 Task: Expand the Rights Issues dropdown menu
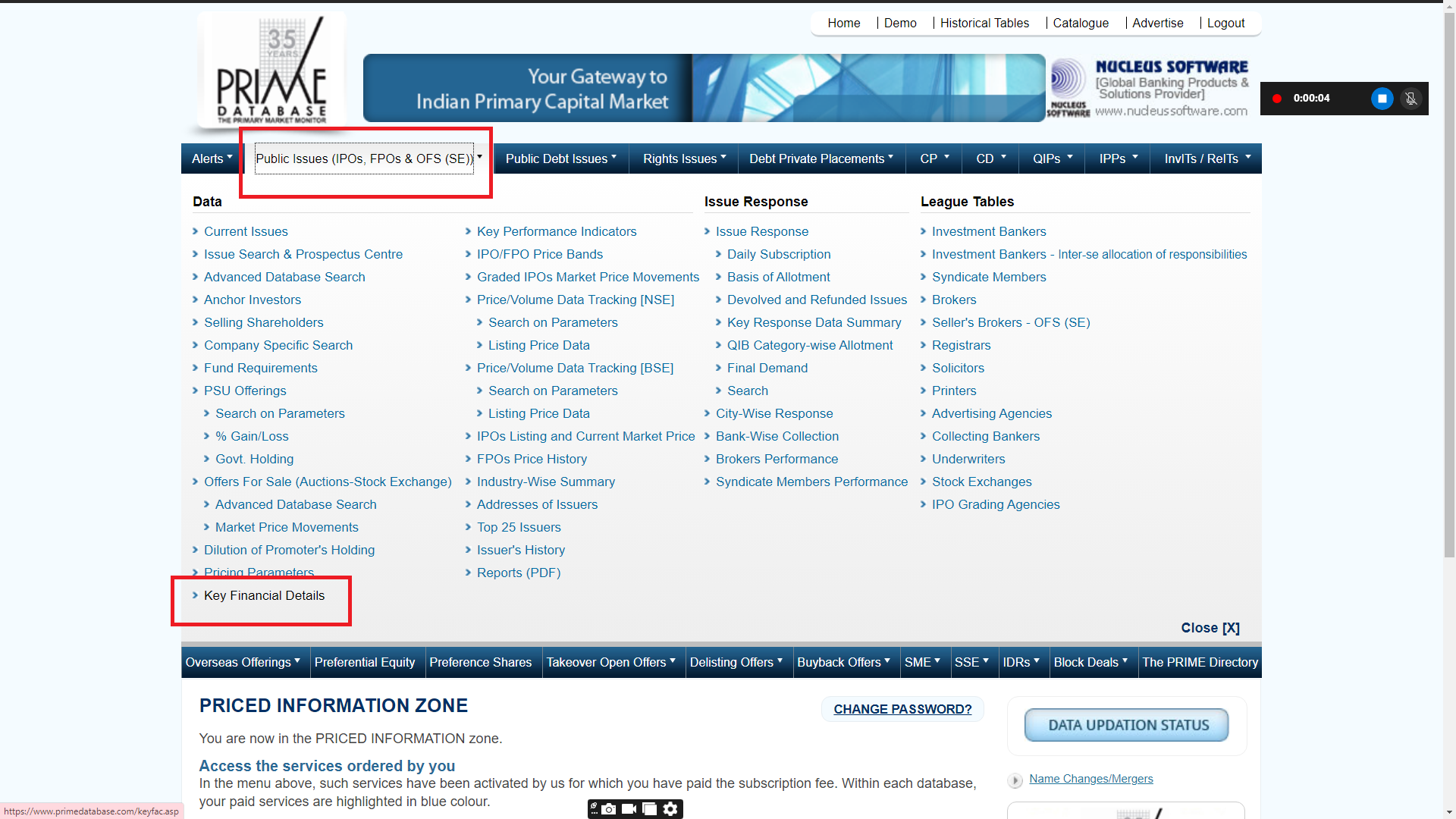684,158
